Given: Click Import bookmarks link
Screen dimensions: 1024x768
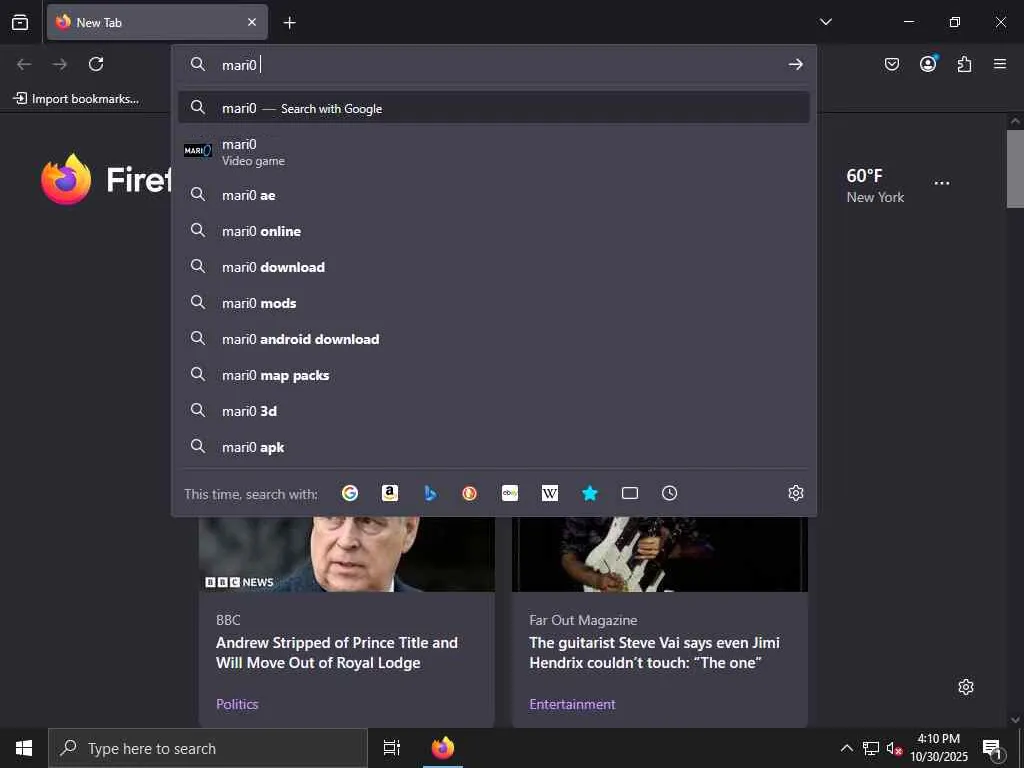Looking at the screenshot, I should tap(76, 99).
